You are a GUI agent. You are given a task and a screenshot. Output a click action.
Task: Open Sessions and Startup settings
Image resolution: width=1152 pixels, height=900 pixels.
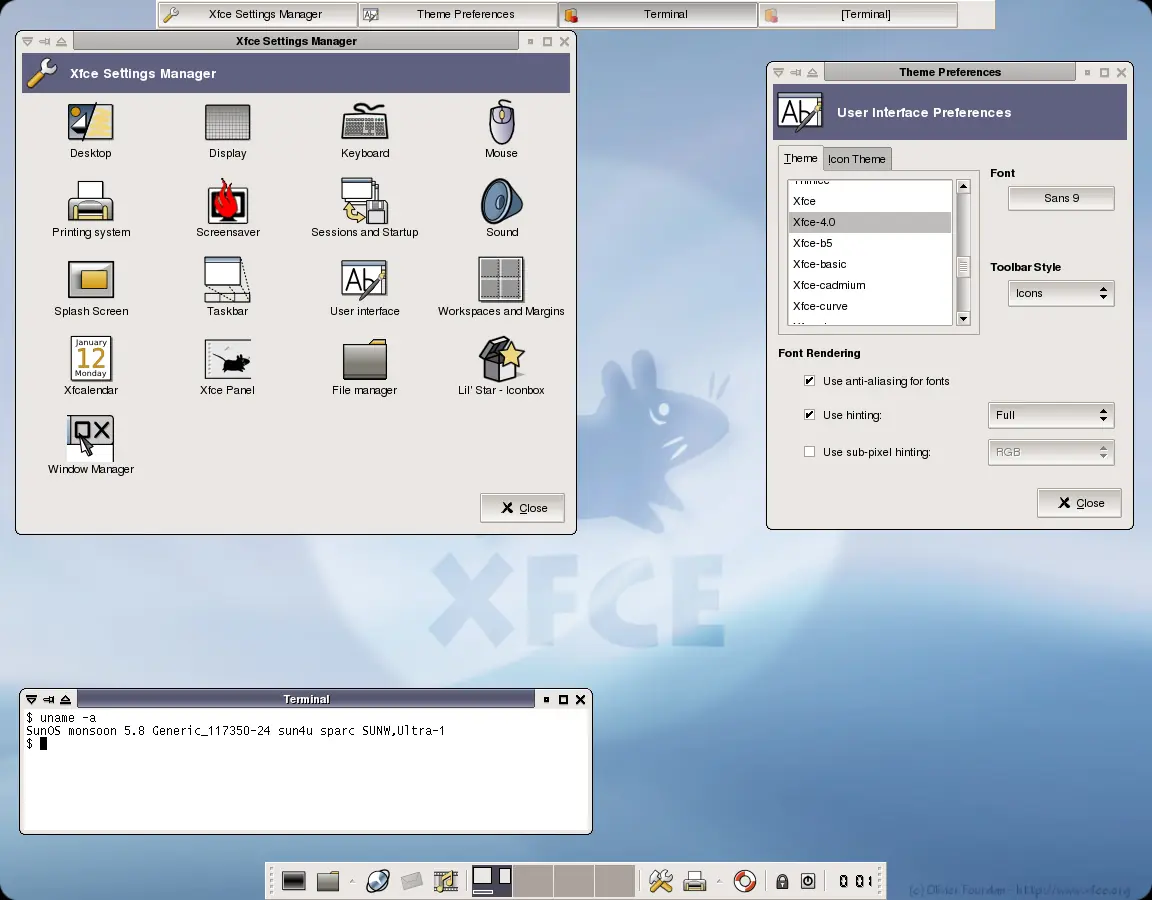click(x=364, y=201)
